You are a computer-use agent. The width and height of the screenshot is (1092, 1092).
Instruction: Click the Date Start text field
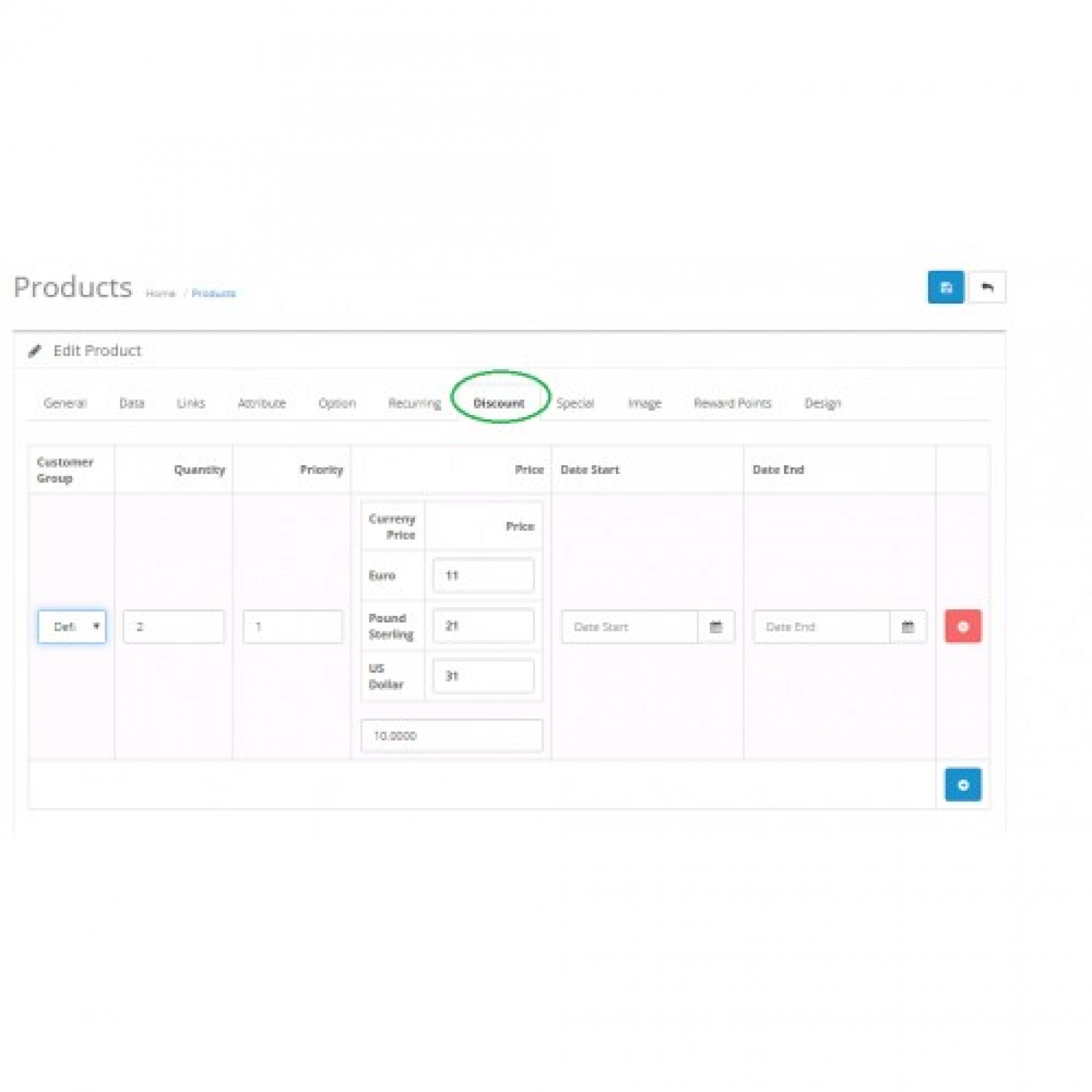[630, 627]
